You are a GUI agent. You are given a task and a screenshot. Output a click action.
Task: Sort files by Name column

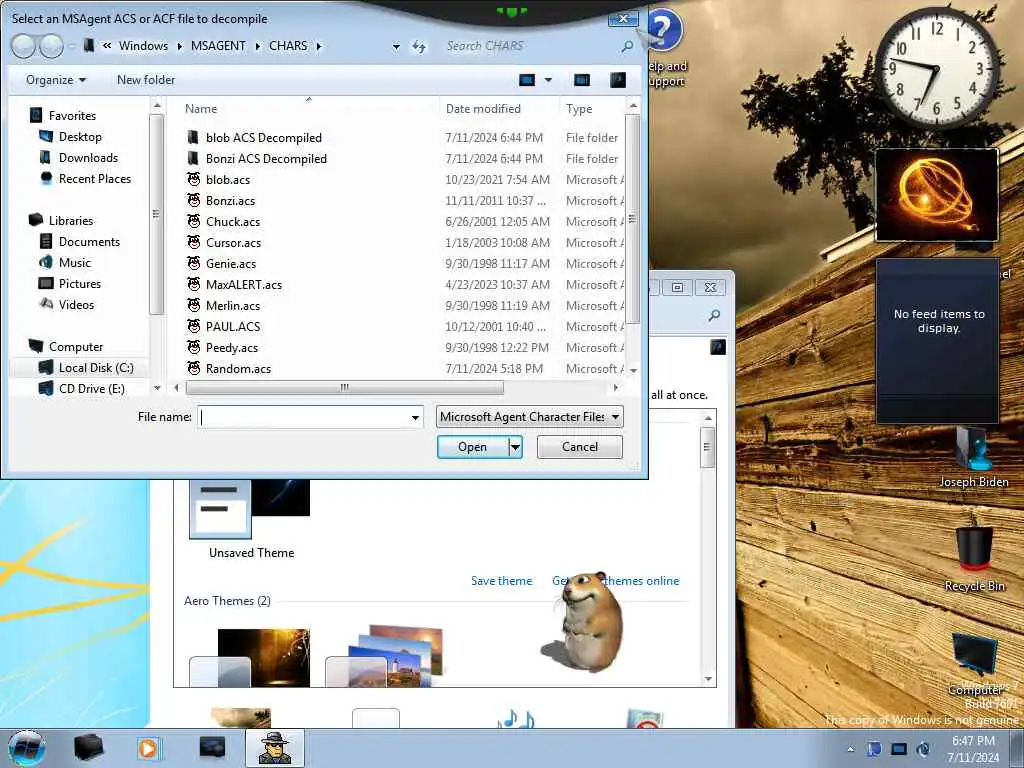tap(200, 108)
